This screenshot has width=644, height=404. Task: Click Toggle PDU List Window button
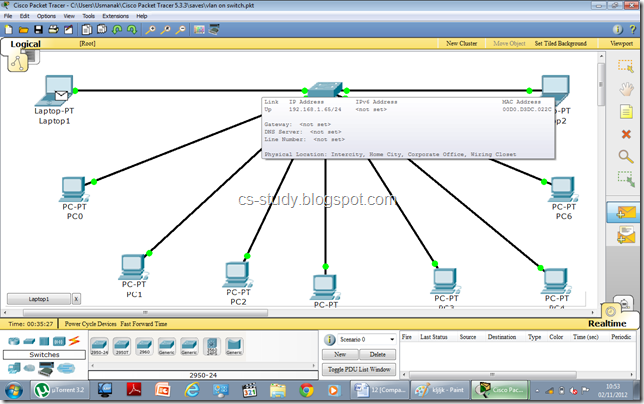359,370
